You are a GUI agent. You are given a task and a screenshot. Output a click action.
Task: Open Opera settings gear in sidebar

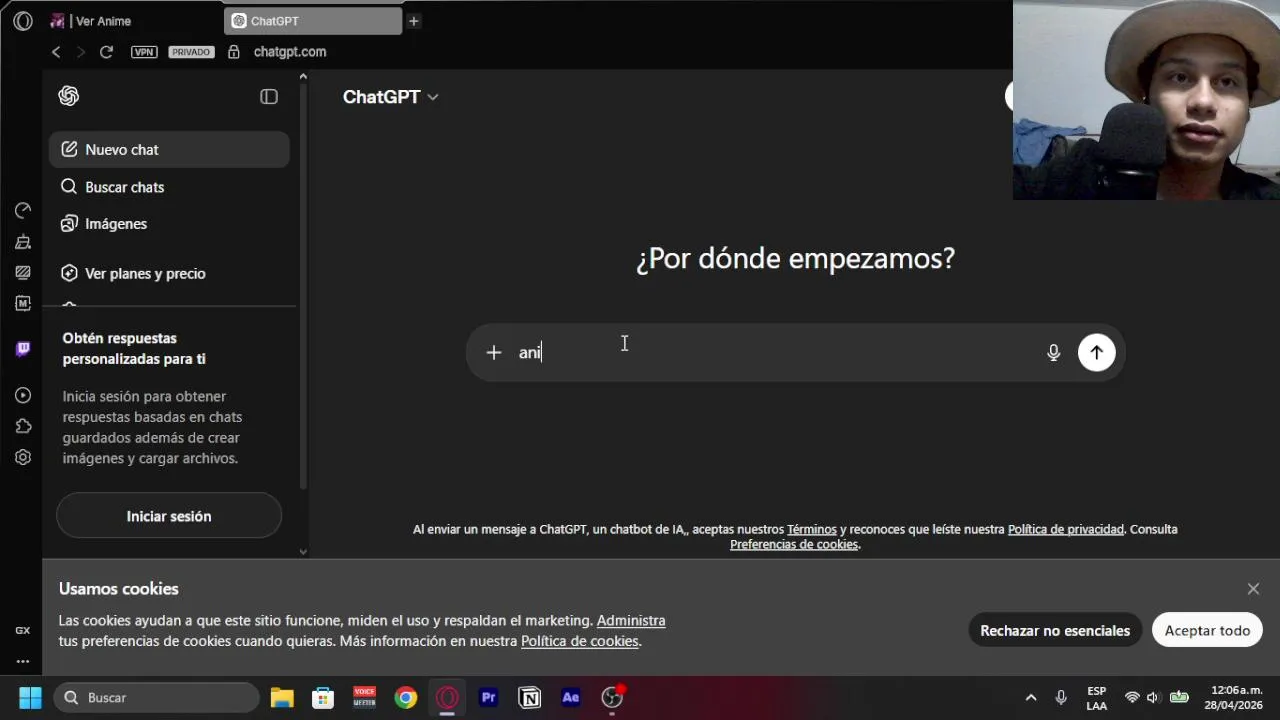pos(23,457)
